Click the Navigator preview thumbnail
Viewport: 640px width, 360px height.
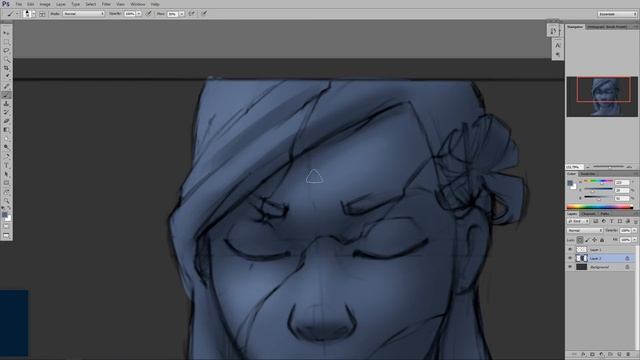tap(602, 96)
